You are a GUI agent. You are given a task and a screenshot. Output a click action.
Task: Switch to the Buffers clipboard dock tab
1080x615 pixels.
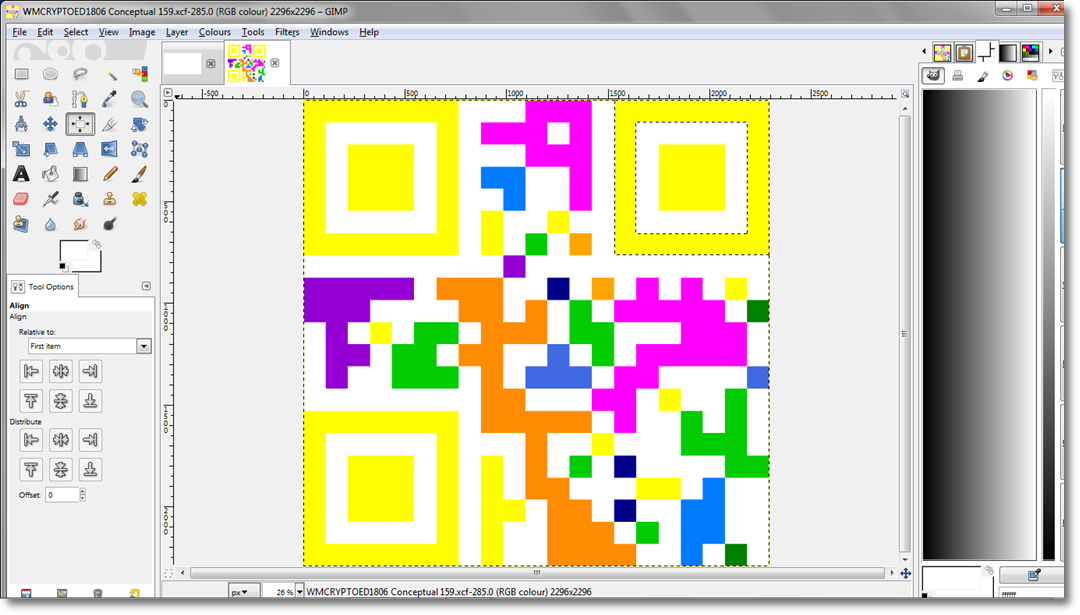coord(964,52)
